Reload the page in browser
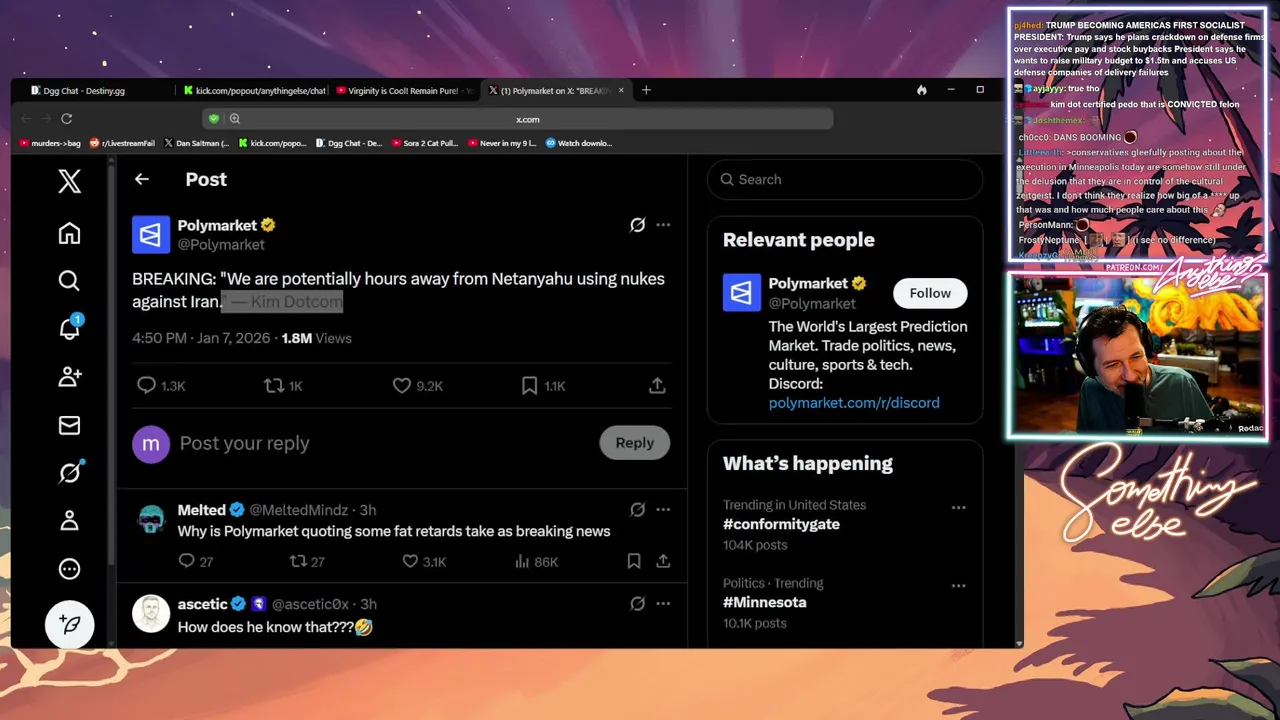The height and width of the screenshot is (720, 1280). (x=66, y=118)
